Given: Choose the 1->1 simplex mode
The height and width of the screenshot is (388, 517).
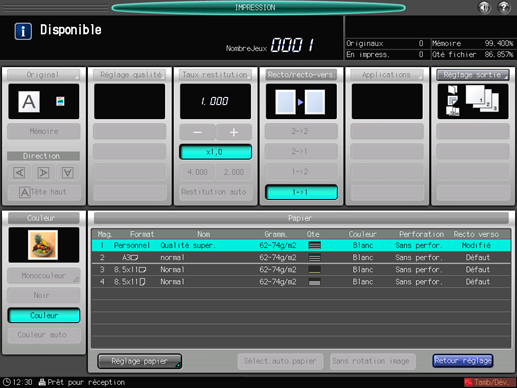Looking at the screenshot, I should (301, 192).
